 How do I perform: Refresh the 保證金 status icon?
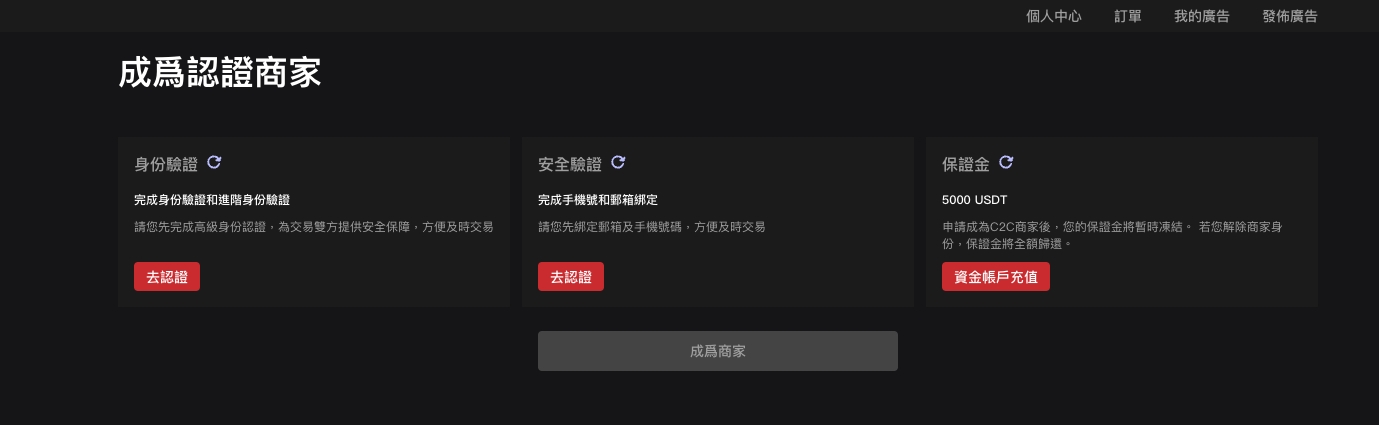1006,162
